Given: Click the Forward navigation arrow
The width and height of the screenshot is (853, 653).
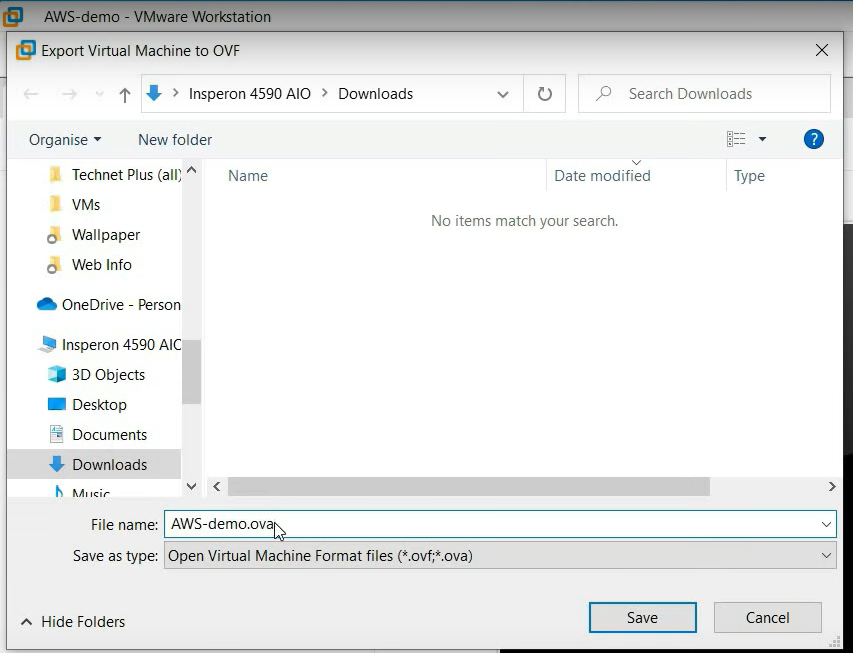Looking at the screenshot, I should click(x=69, y=94).
